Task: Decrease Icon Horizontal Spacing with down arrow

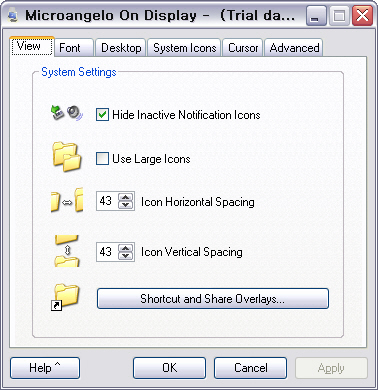Action: pyautogui.click(x=126, y=205)
